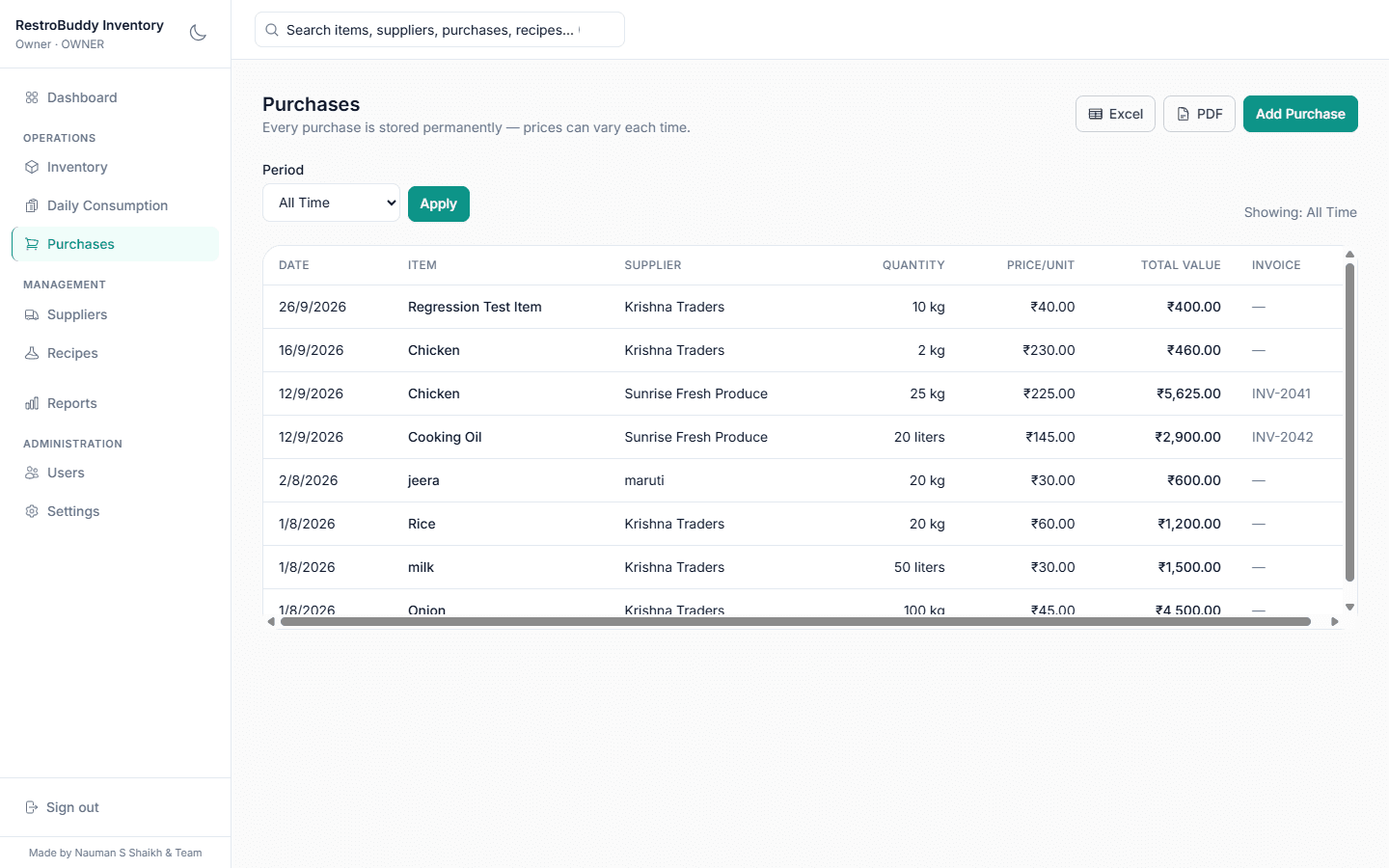This screenshot has height=868, width=1389.
Task: Click the table's horizontal scrollbar thumb
Action: (796, 622)
